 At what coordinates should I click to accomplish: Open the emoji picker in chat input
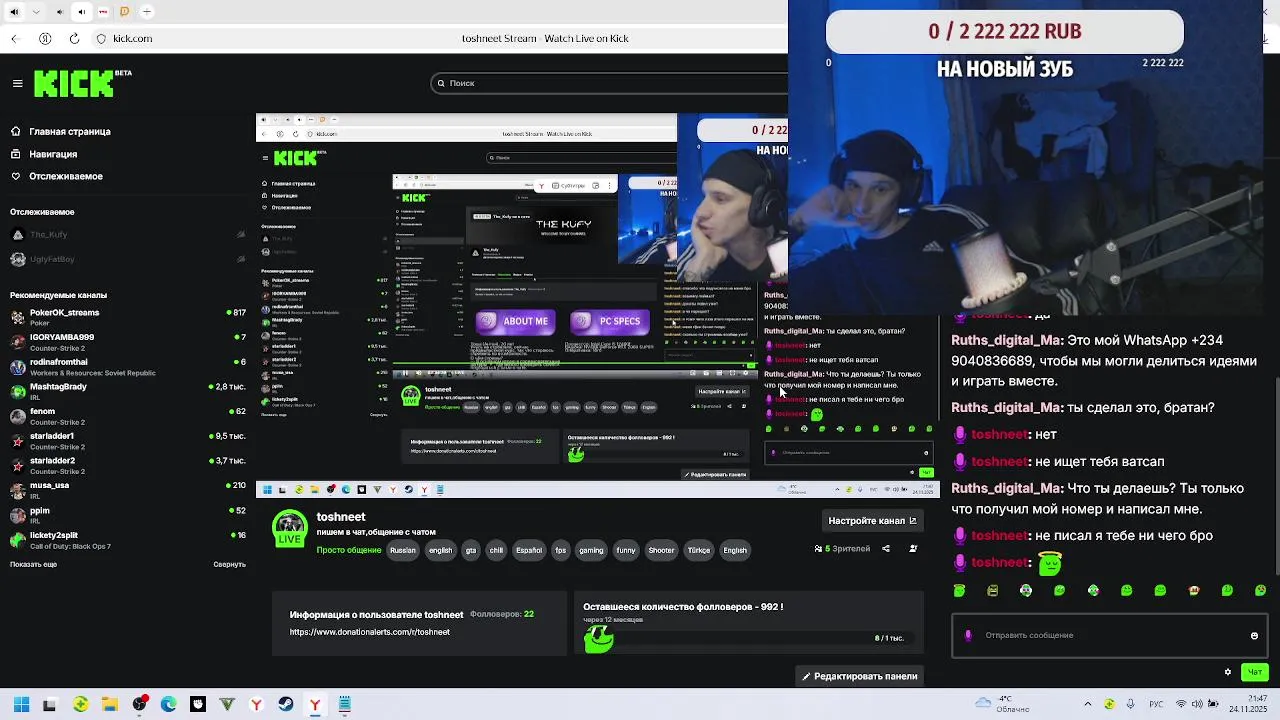(x=1254, y=636)
